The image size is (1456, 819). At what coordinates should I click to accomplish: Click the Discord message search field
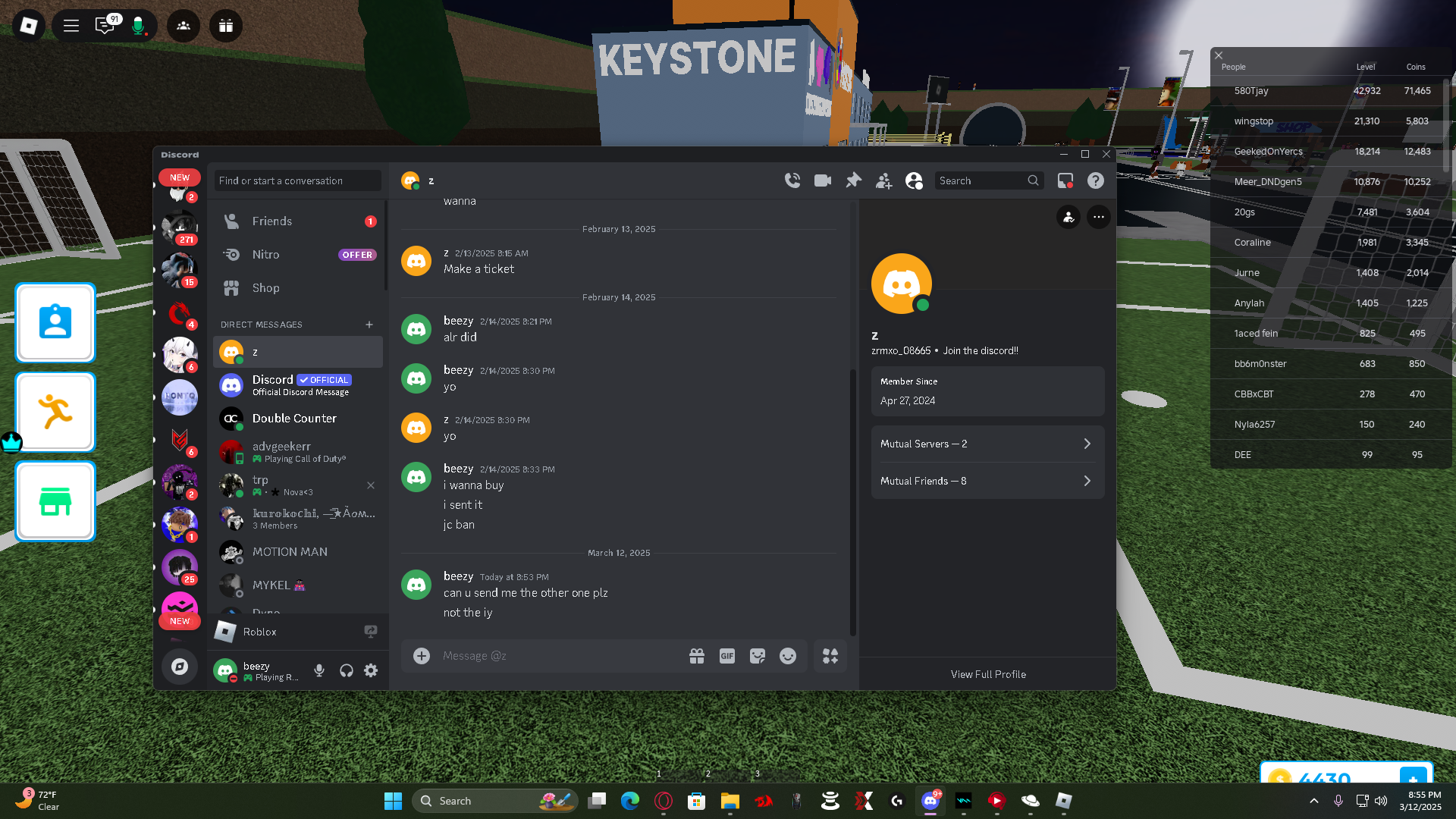click(989, 180)
